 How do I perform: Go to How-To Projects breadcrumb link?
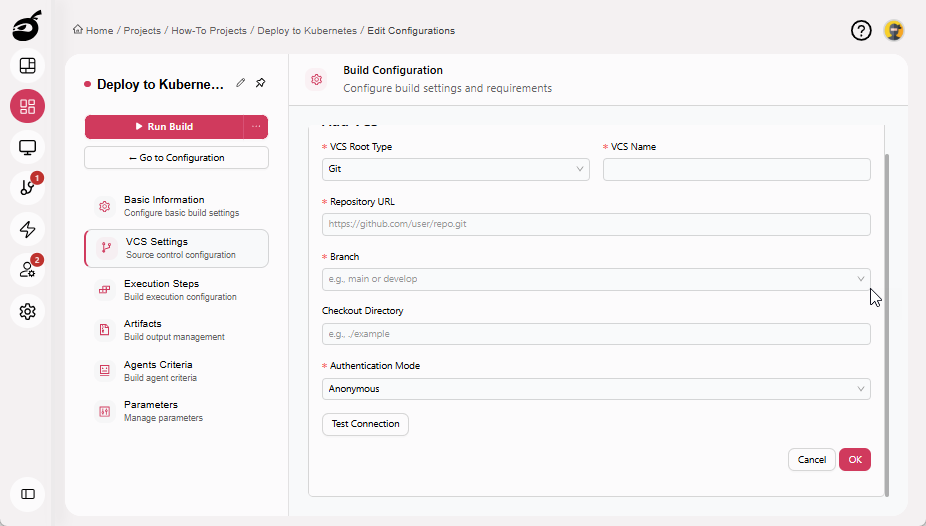(x=209, y=30)
